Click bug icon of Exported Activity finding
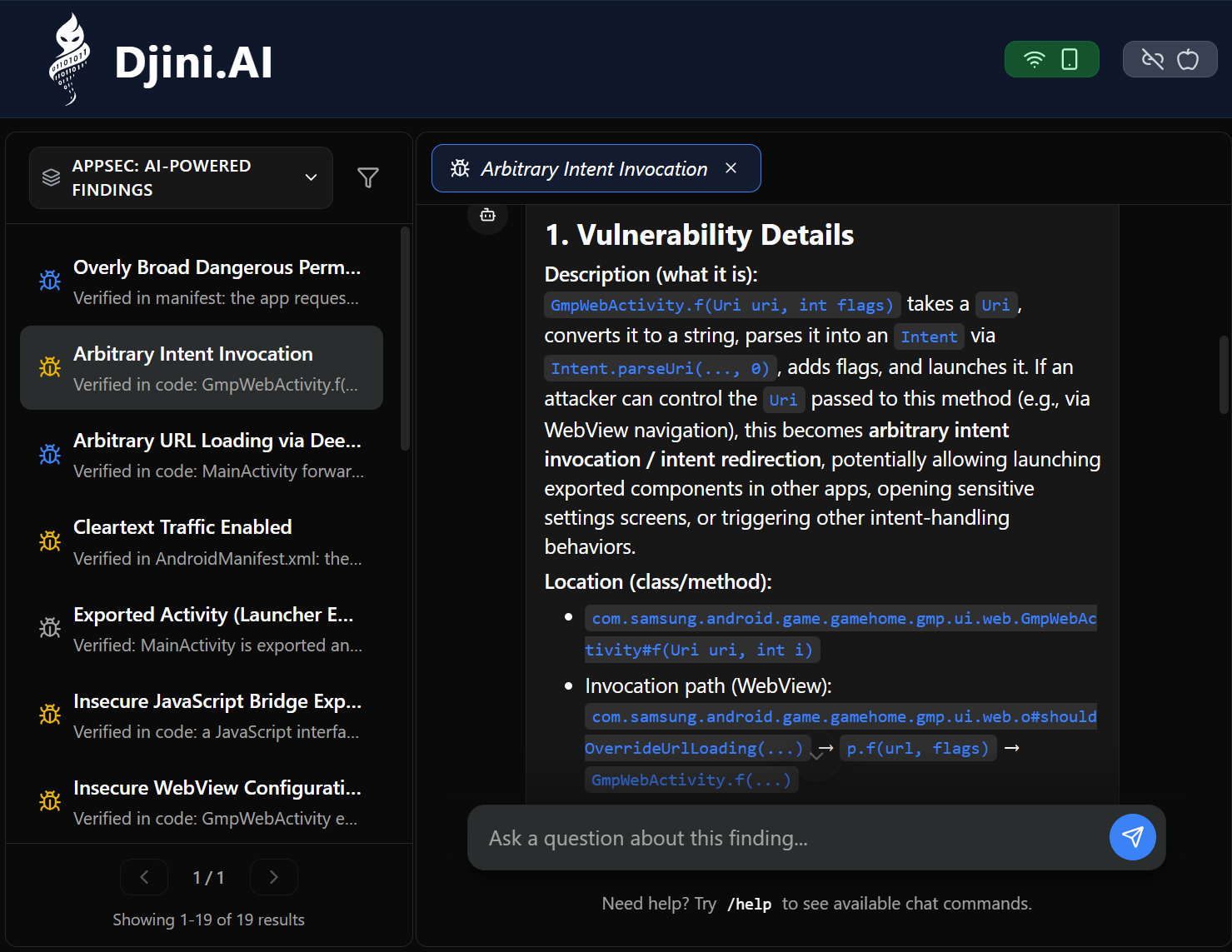The image size is (1232, 952). [50, 628]
